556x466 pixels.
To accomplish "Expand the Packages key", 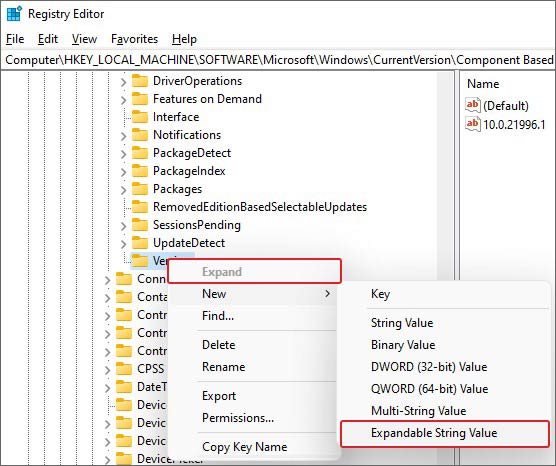I will coord(123,190).
